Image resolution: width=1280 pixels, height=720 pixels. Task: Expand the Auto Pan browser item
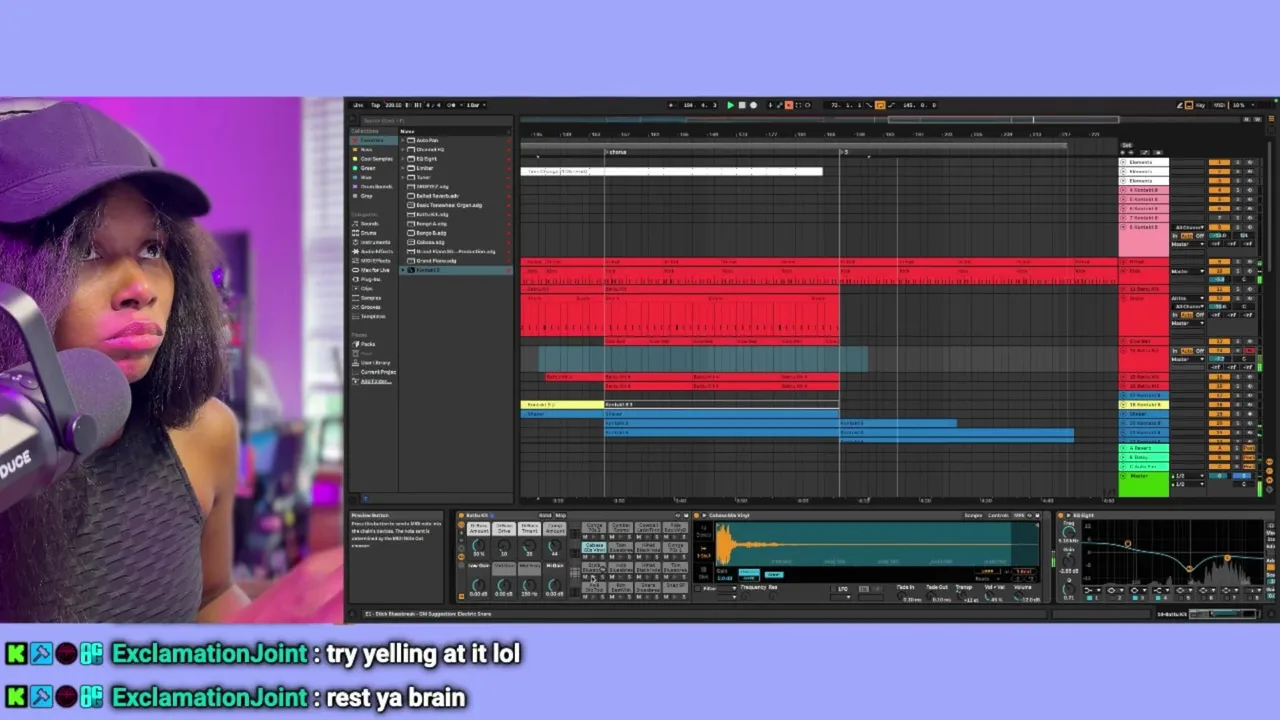click(404, 141)
